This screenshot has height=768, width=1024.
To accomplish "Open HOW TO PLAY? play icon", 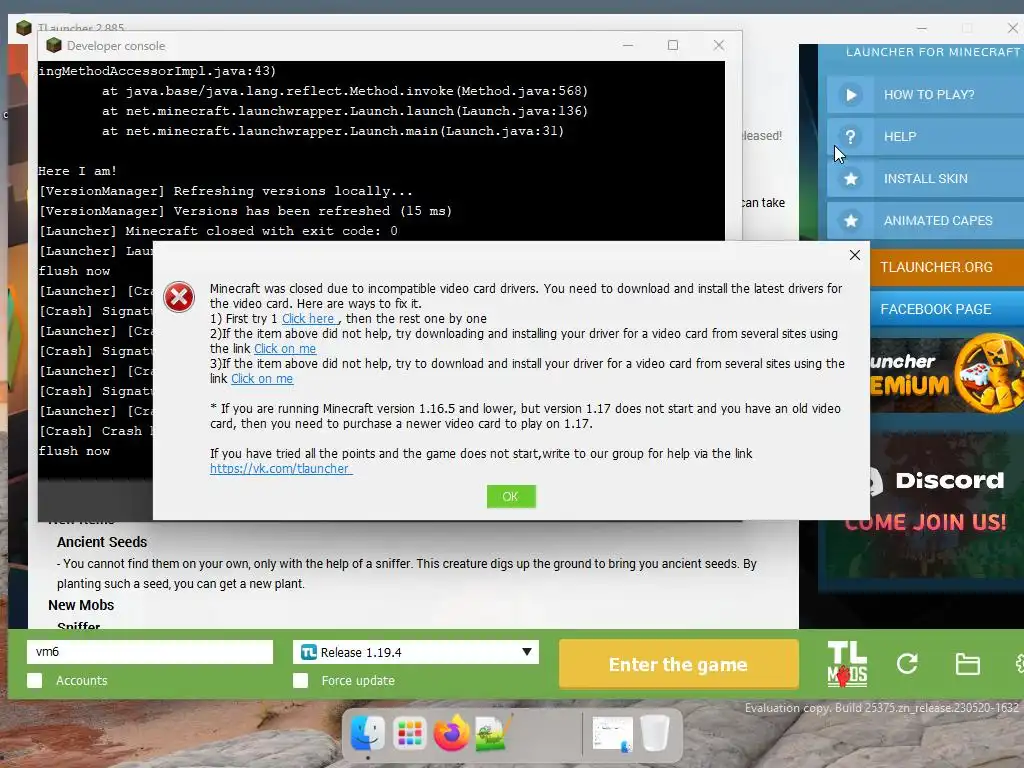I will point(850,95).
